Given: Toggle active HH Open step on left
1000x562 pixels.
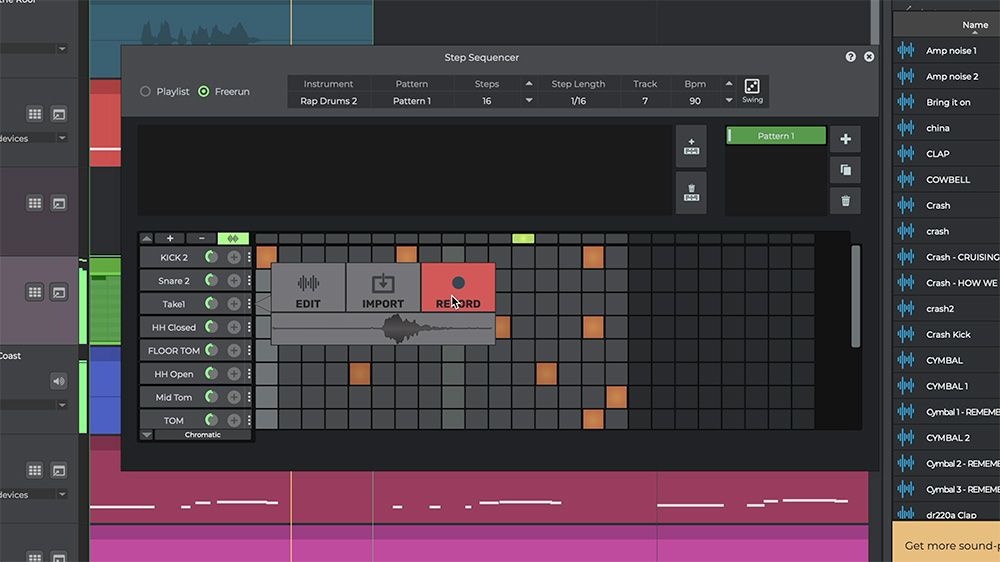Looking at the screenshot, I should point(360,374).
